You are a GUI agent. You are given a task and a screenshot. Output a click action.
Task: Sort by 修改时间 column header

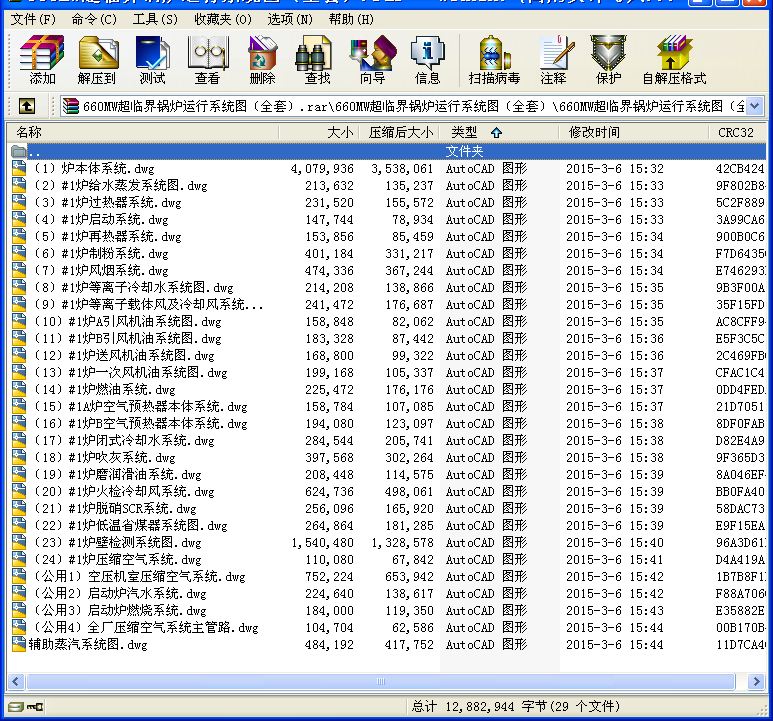click(634, 133)
